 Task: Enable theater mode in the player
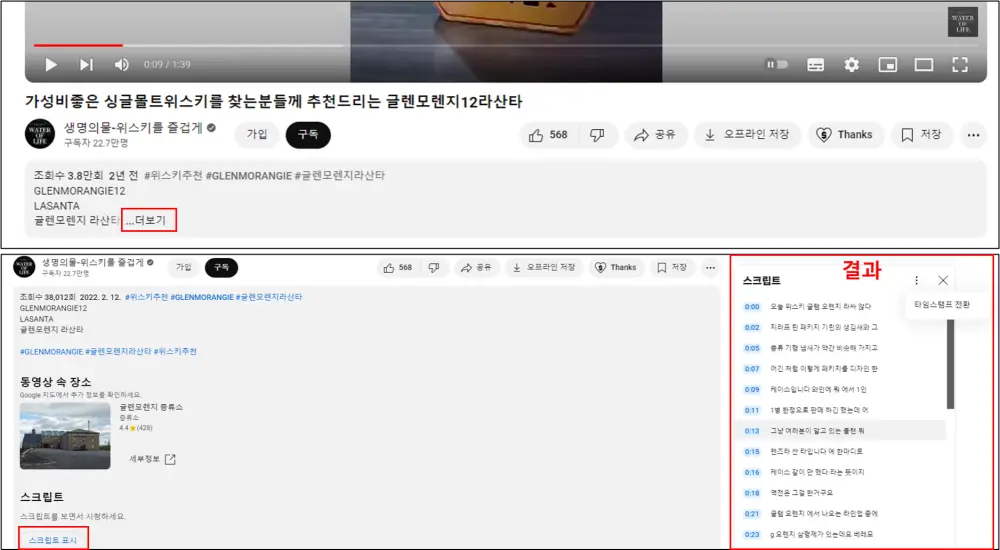tap(924, 64)
